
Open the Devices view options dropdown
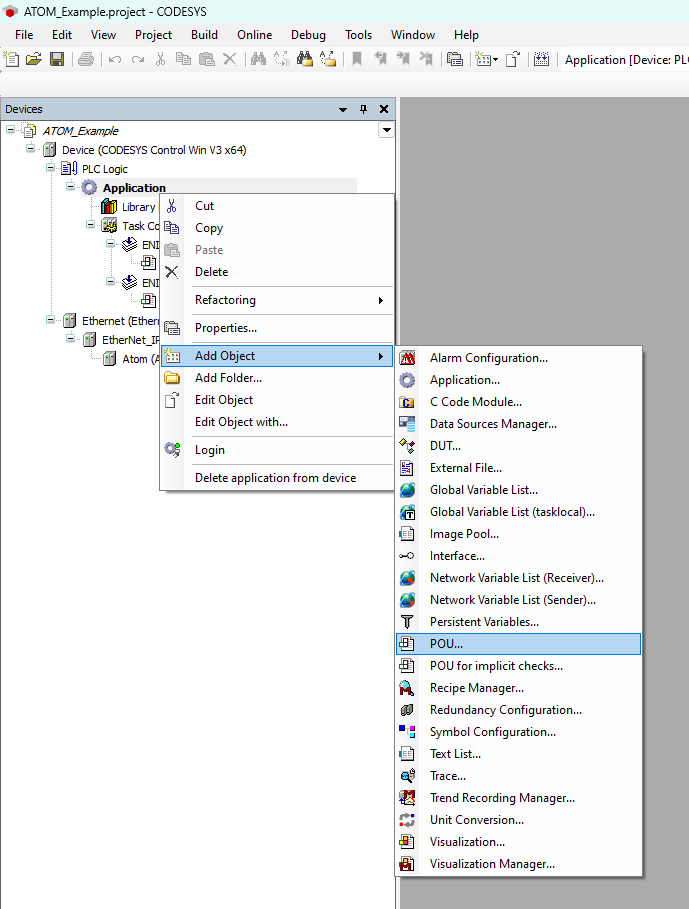(387, 130)
